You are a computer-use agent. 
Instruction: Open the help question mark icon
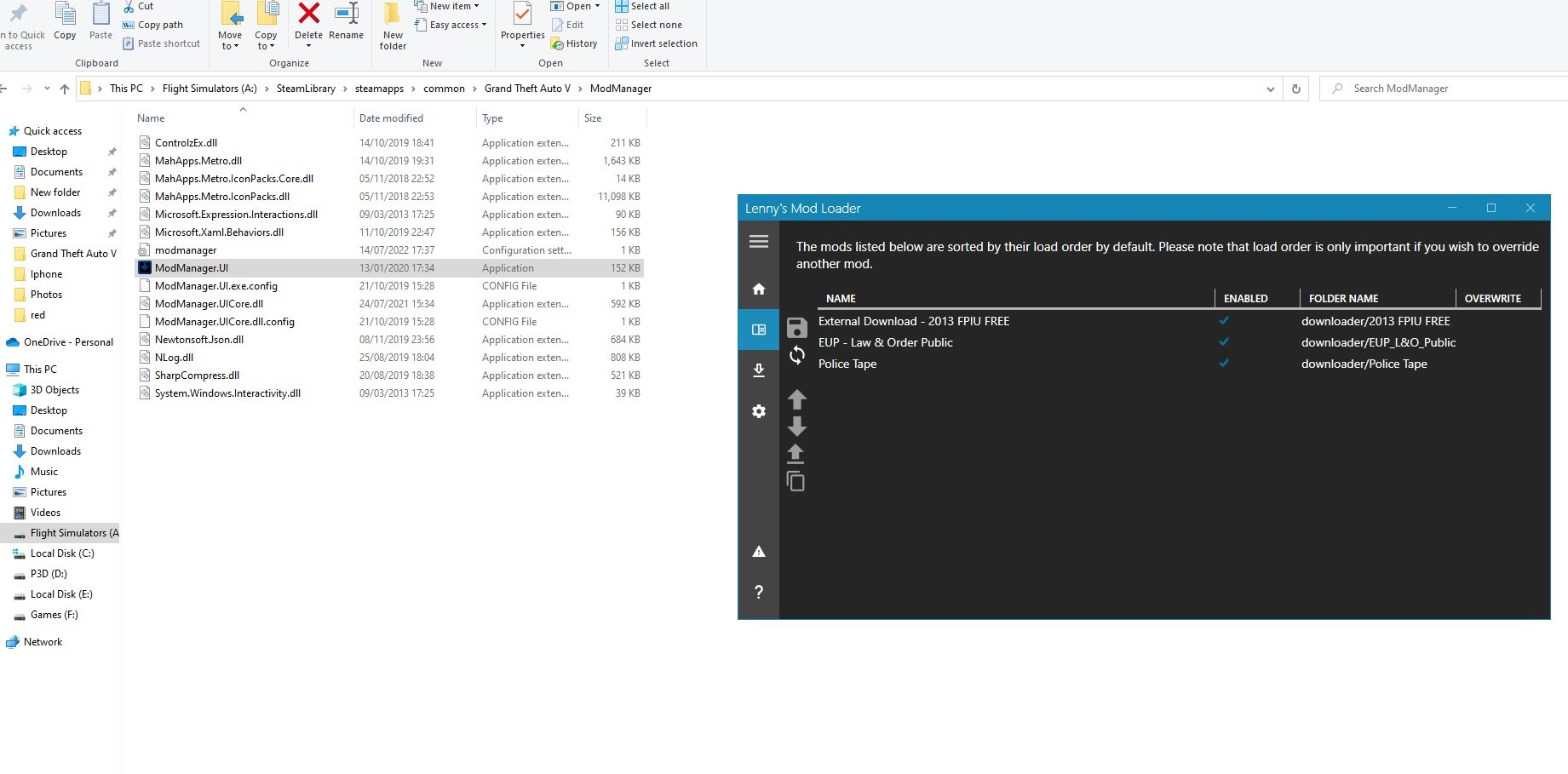(x=758, y=592)
